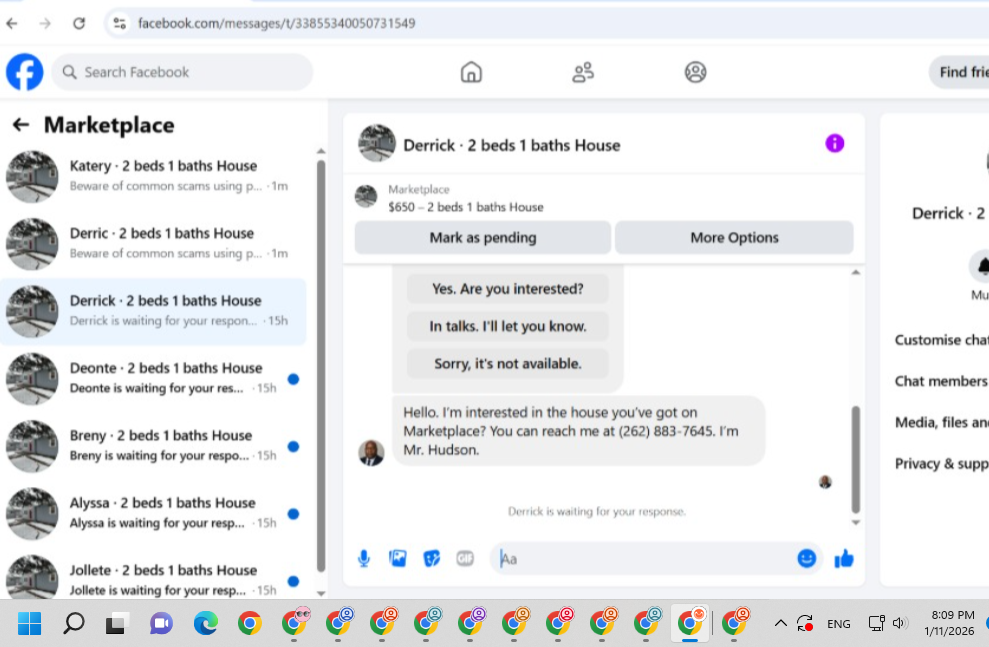Open the Friends icon in the top navigation

[x=583, y=72]
